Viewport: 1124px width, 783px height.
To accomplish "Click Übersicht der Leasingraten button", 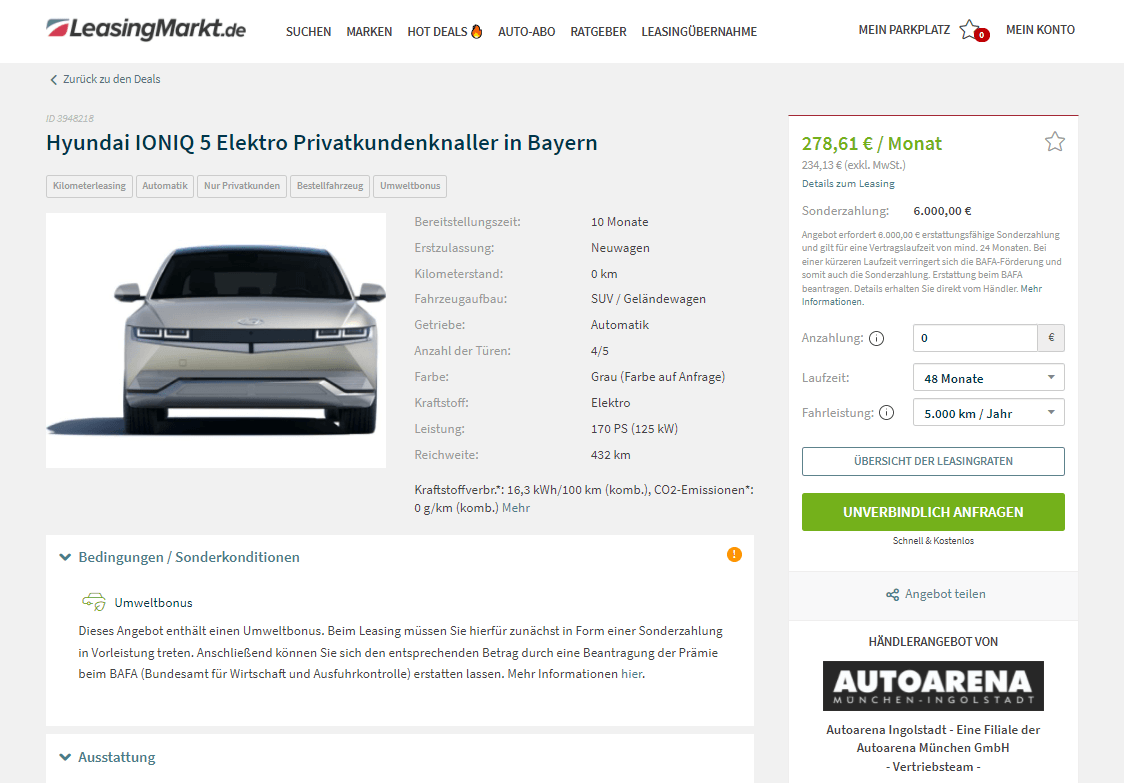I will (x=933, y=461).
